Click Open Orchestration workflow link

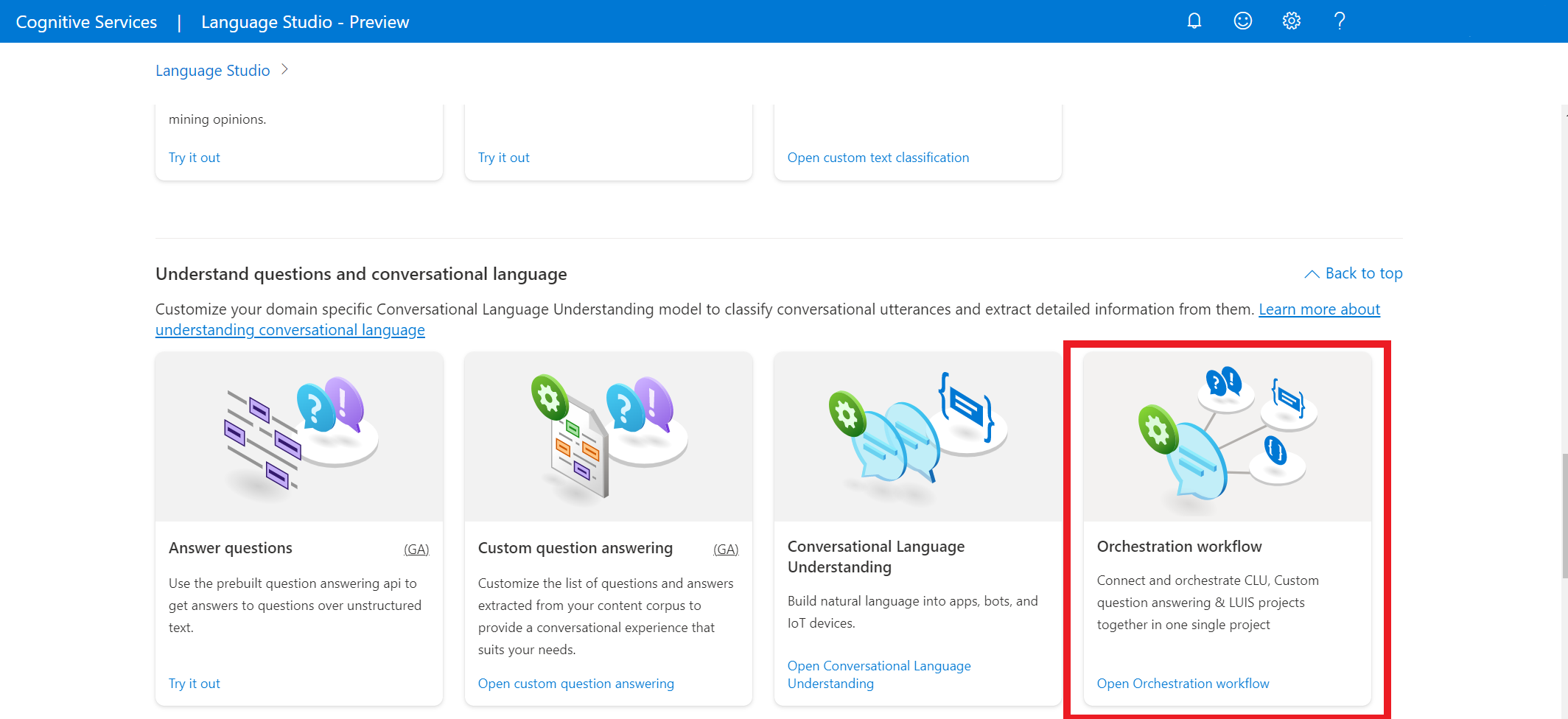pyautogui.click(x=1183, y=684)
